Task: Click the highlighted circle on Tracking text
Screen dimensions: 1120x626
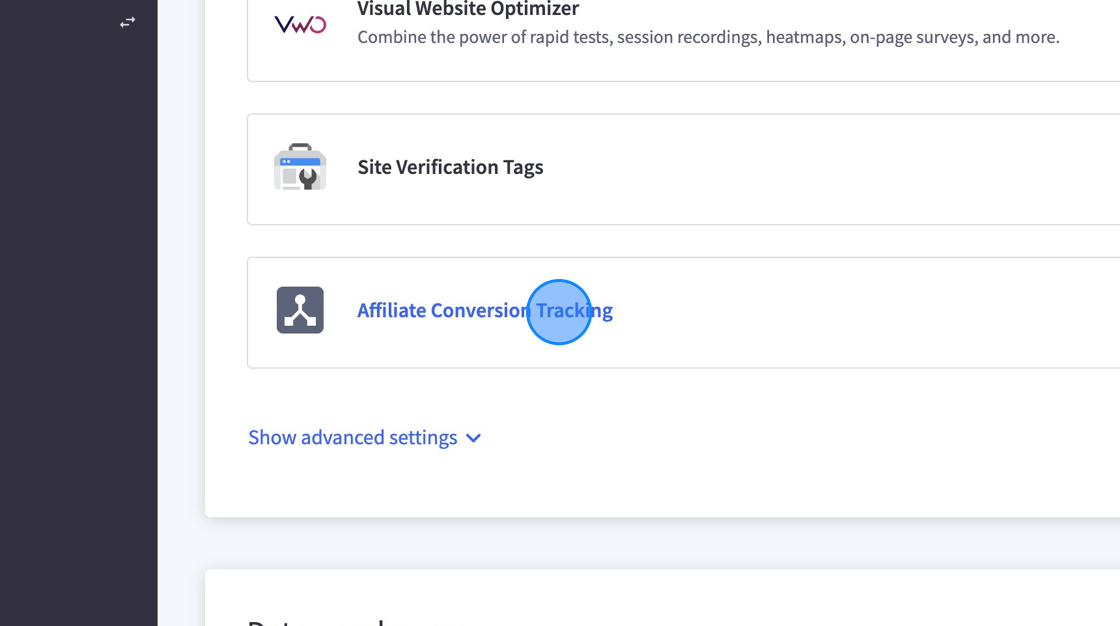Action: (x=559, y=312)
